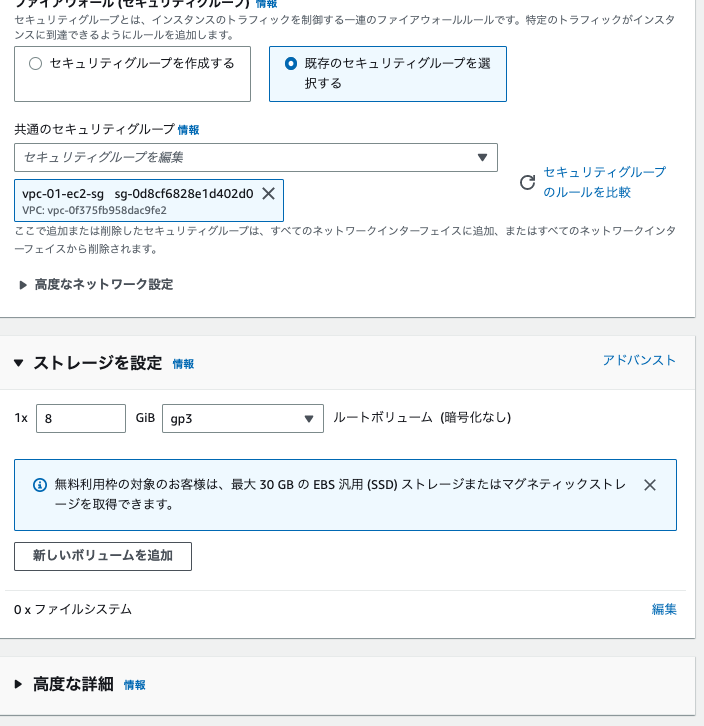Select the セキュリティグループを作成する radio option
The height and width of the screenshot is (726, 704).
(x=36, y=63)
